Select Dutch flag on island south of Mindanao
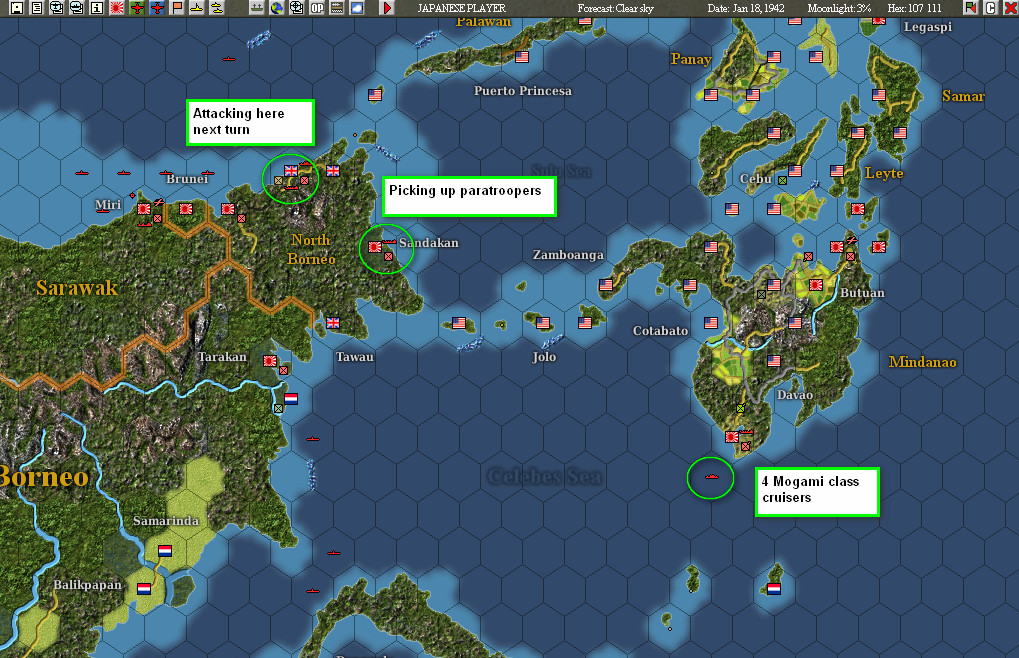Image resolution: width=1019 pixels, height=658 pixels. [773, 588]
